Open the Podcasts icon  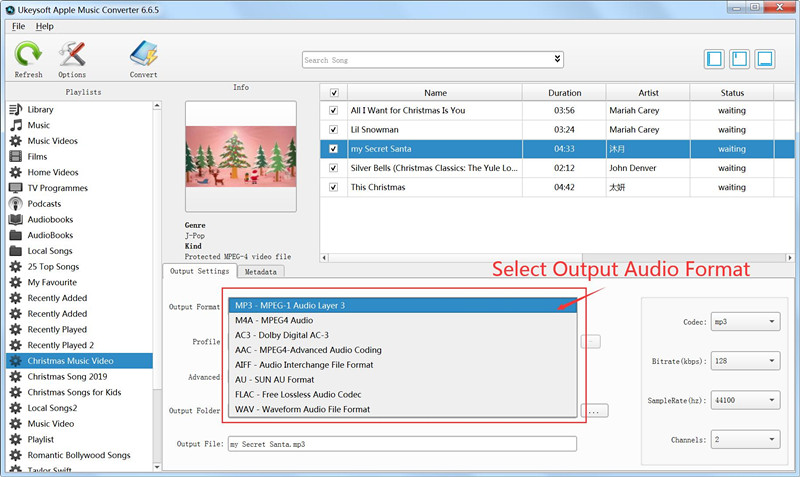coord(16,204)
